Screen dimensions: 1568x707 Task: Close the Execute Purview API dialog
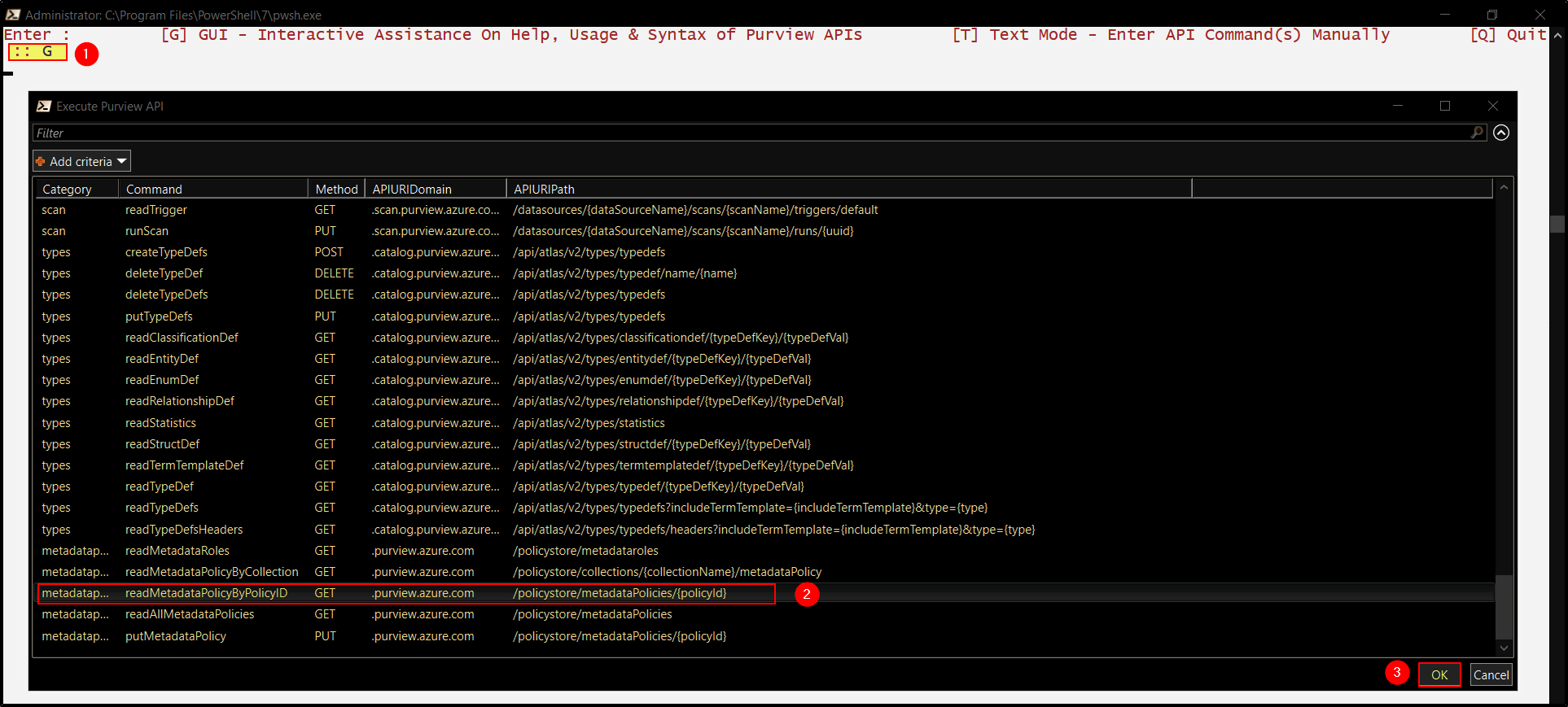tap(1492, 106)
